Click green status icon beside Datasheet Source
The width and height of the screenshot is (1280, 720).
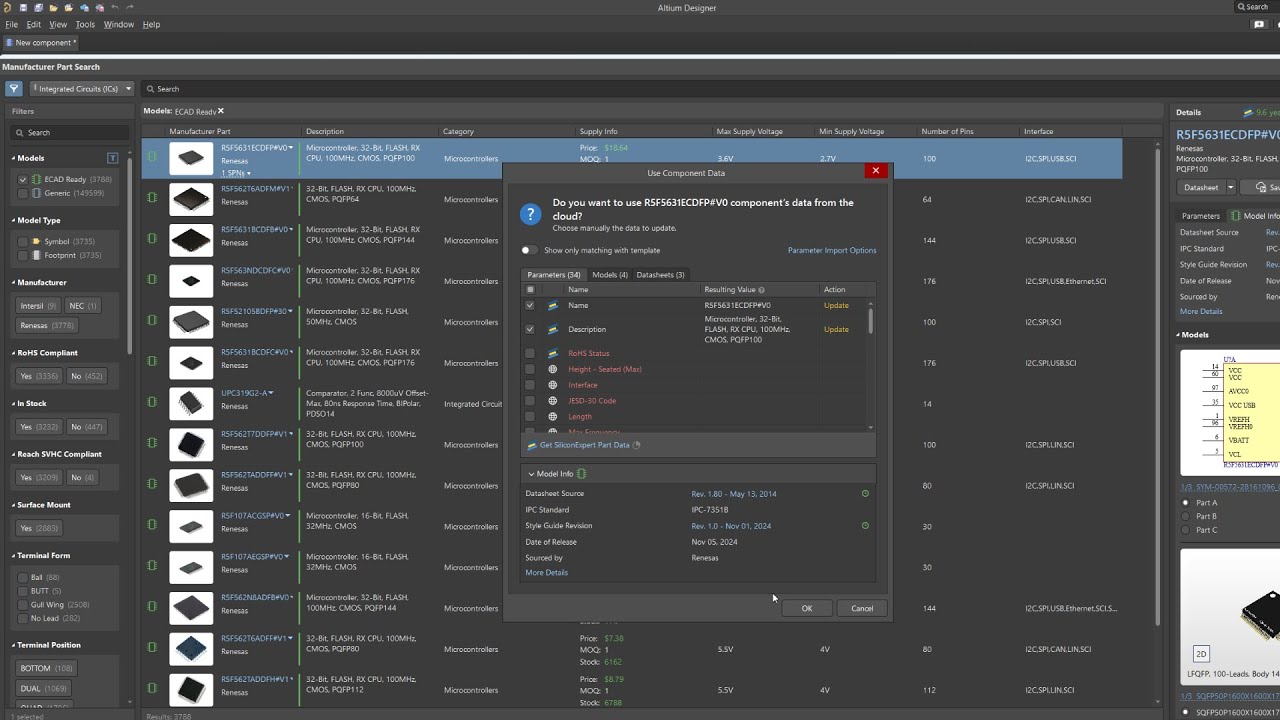click(x=865, y=494)
